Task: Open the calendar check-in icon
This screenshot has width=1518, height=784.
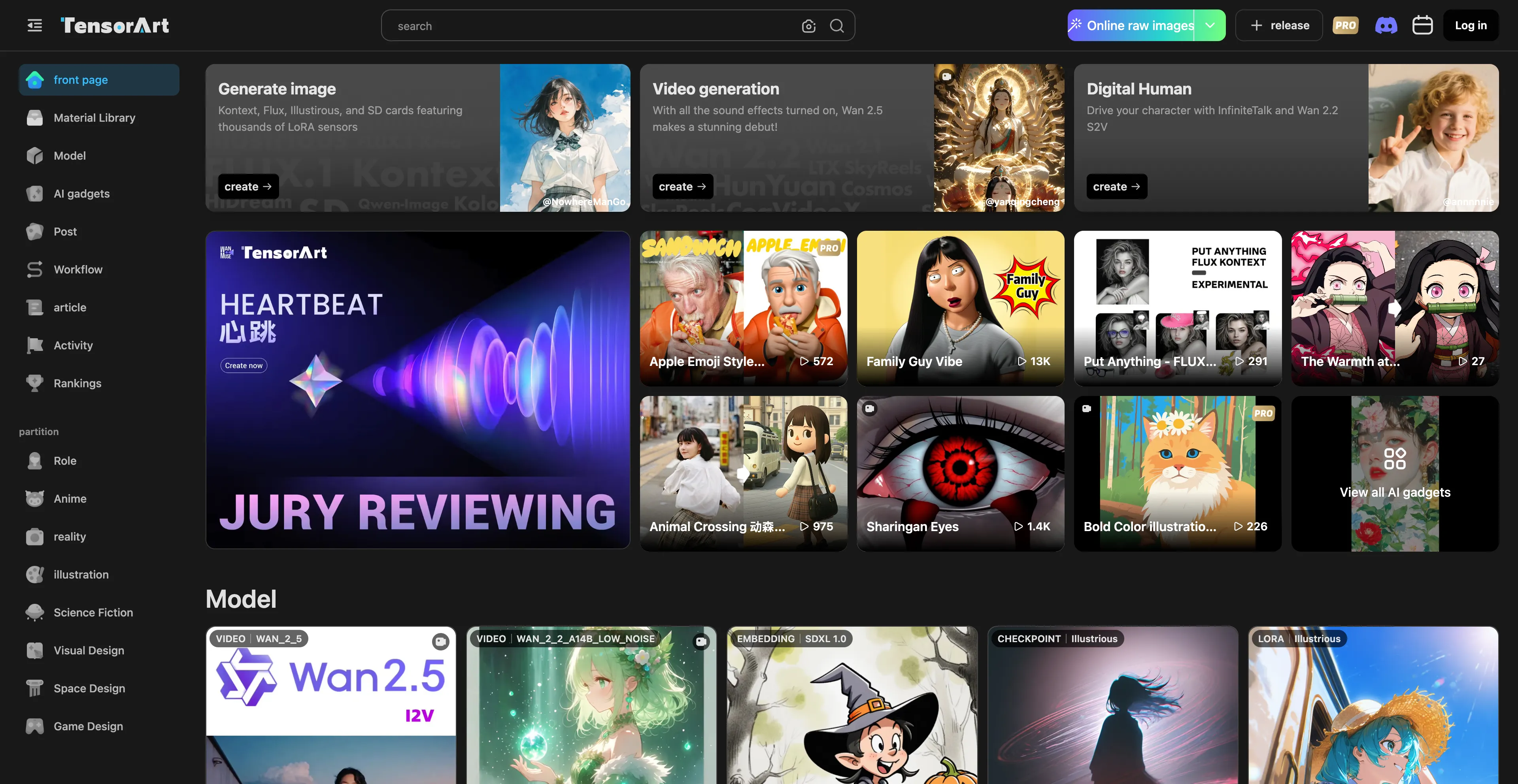Action: [1422, 25]
